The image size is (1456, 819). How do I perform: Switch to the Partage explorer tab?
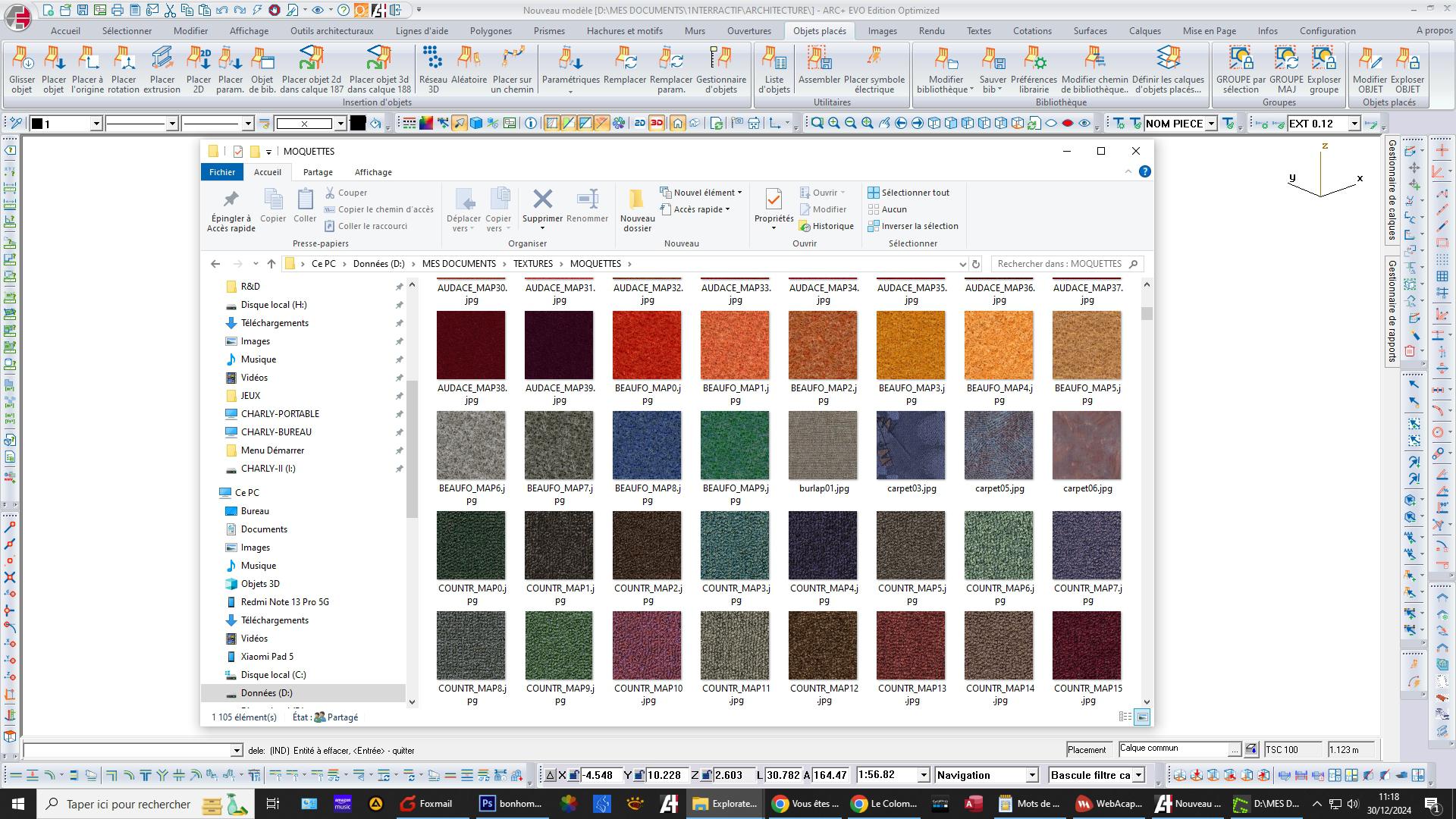point(318,172)
